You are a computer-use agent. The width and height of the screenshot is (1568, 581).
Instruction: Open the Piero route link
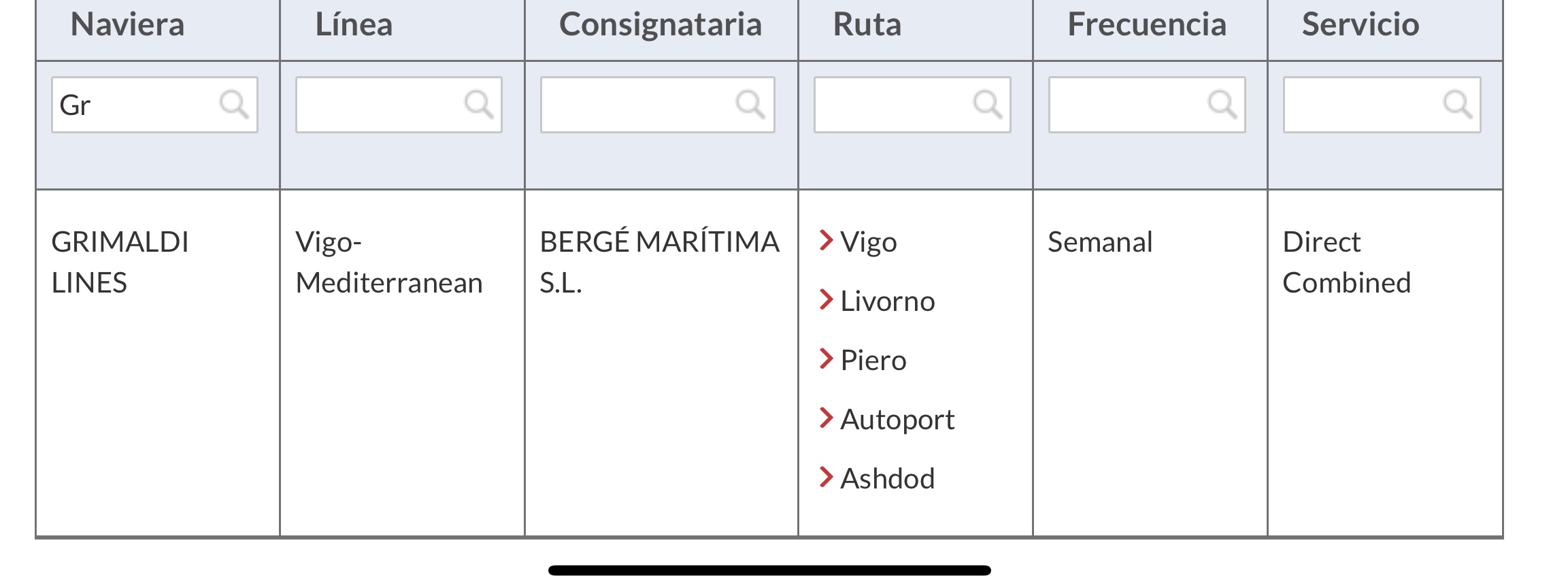click(x=873, y=360)
